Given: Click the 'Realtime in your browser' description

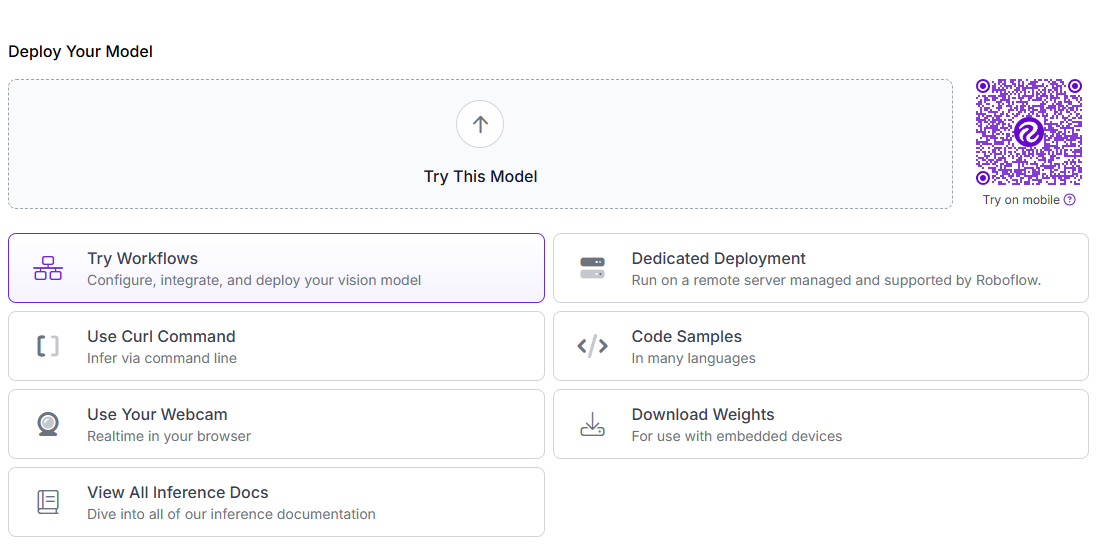Looking at the screenshot, I should pos(169,436).
